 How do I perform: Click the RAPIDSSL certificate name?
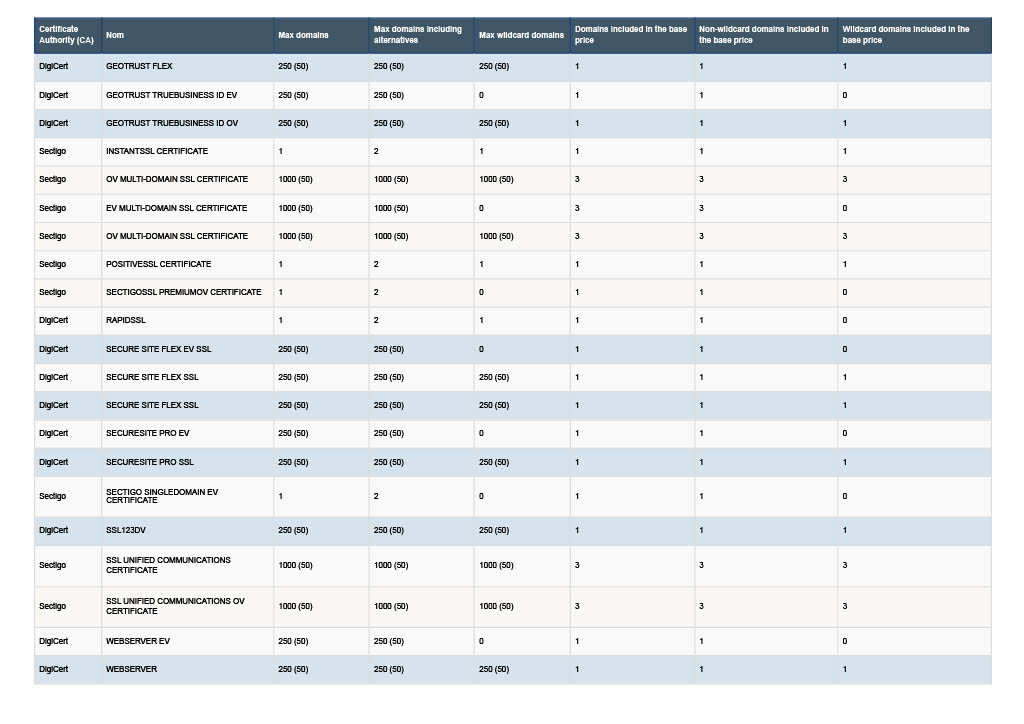[125, 321]
